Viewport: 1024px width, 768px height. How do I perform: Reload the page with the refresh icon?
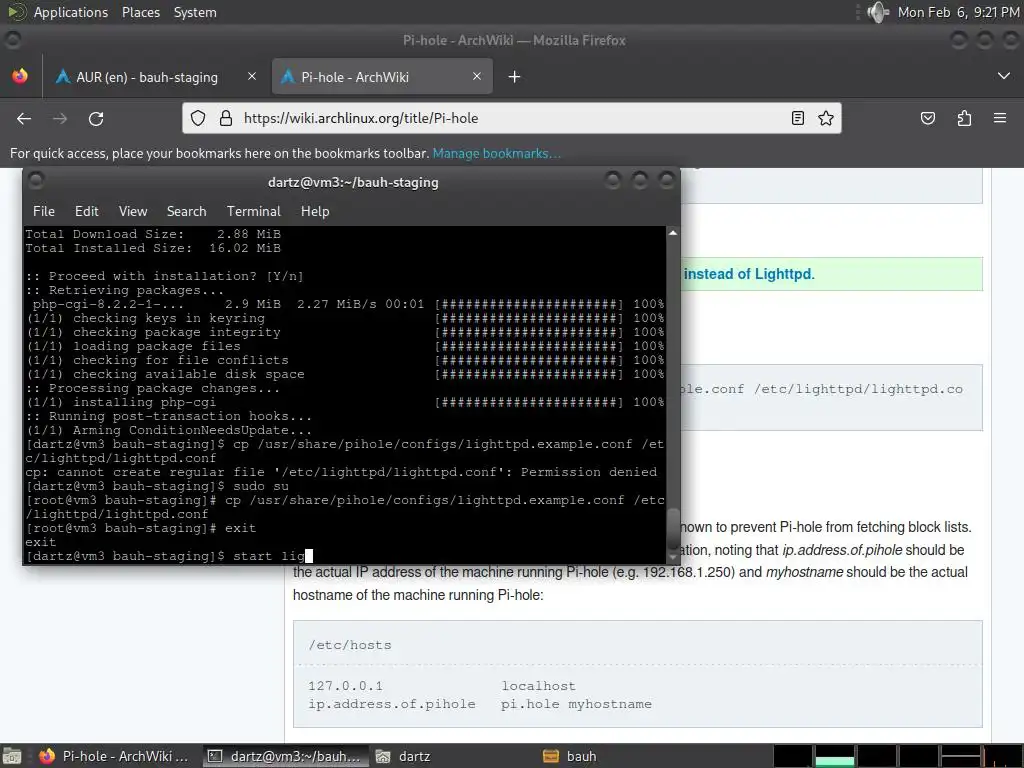(x=96, y=118)
